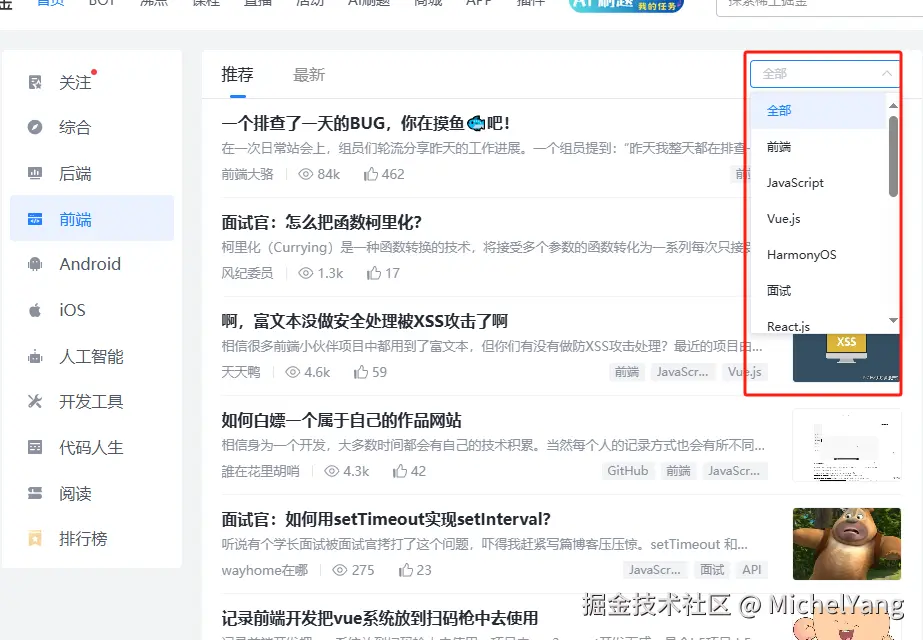Select the 开发工具 wrench icon
Image resolution: width=923 pixels, height=640 pixels.
pyautogui.click(x=33, y=401)
